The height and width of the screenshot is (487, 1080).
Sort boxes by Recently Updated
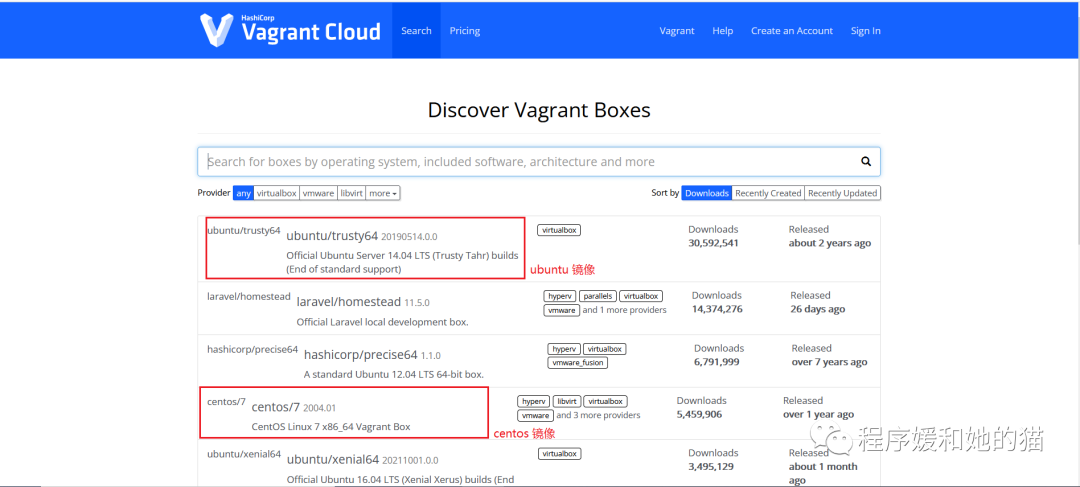tap(842, 194)
